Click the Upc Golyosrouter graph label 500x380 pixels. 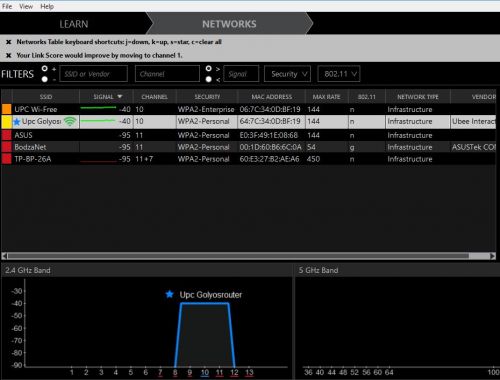(211, 295)
